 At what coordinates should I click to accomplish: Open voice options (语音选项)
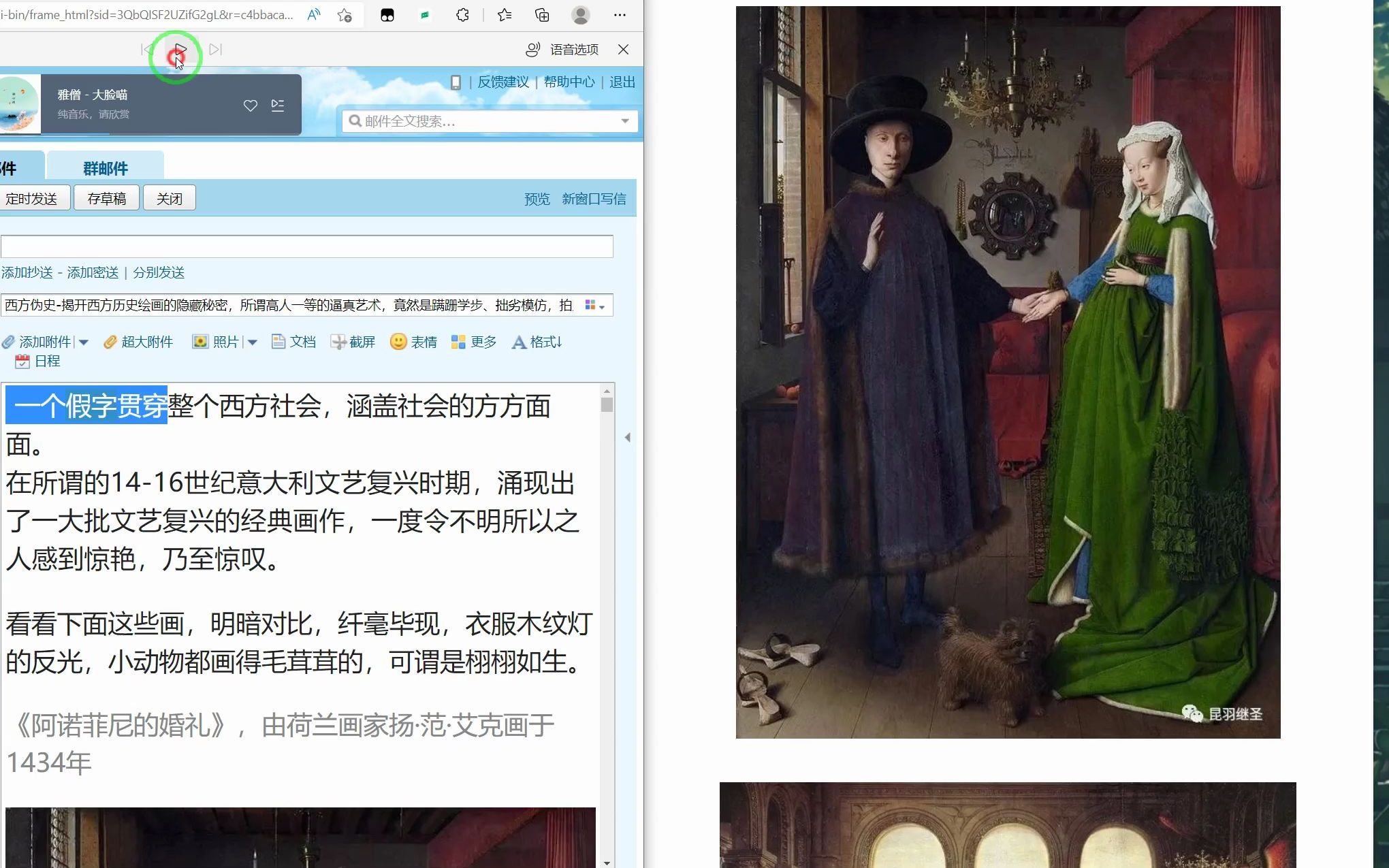pos(562,49)
